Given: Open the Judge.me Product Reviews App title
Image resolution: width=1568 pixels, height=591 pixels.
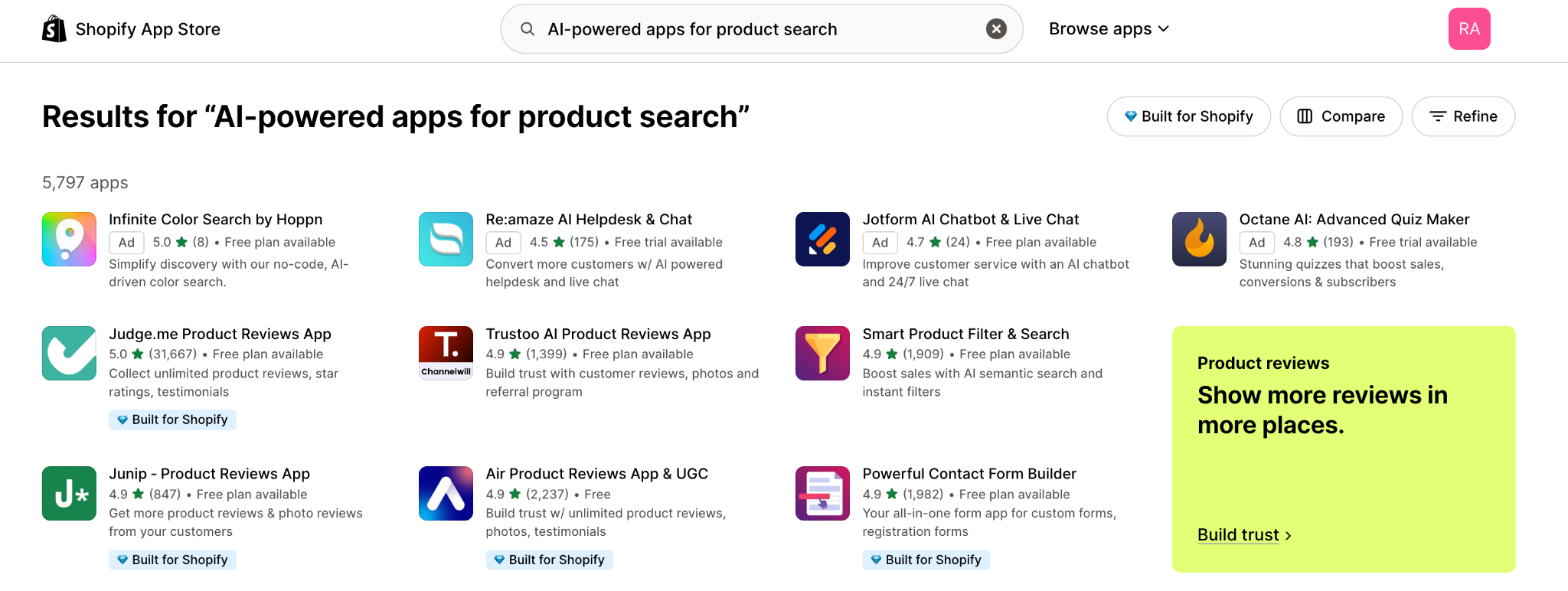Looking at the screenshot, I should click(x=220, y=334).
